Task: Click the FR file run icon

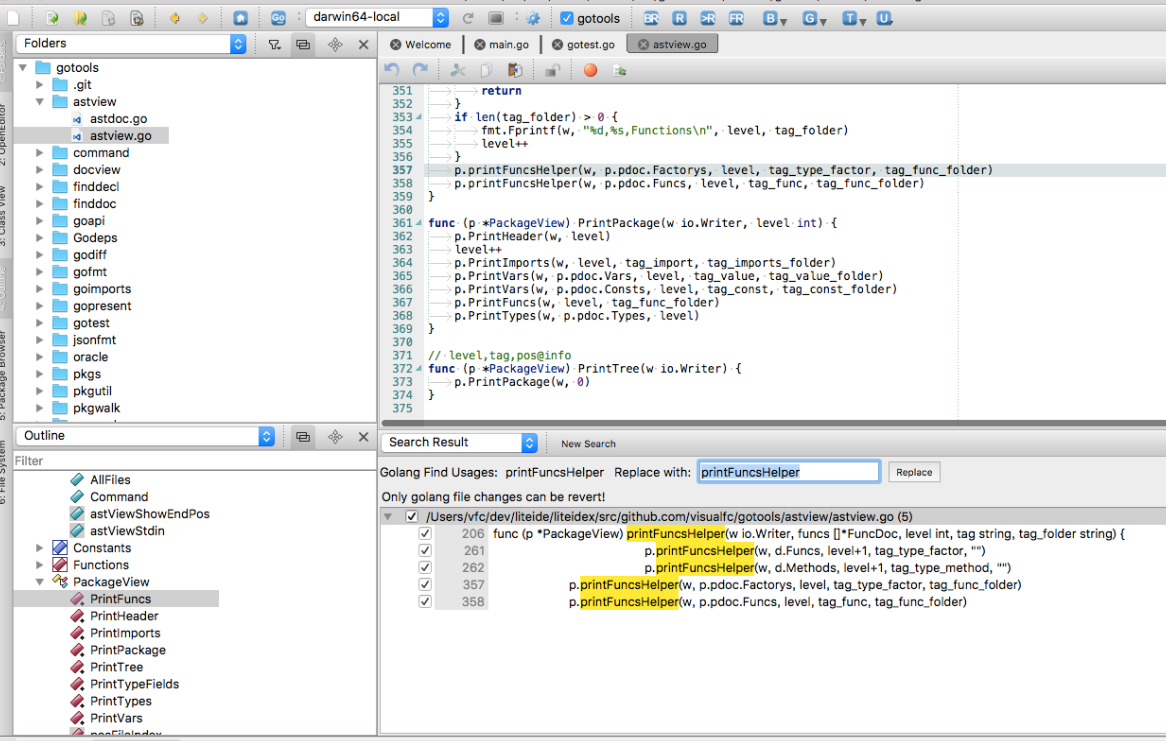Action: click(736, 18)
